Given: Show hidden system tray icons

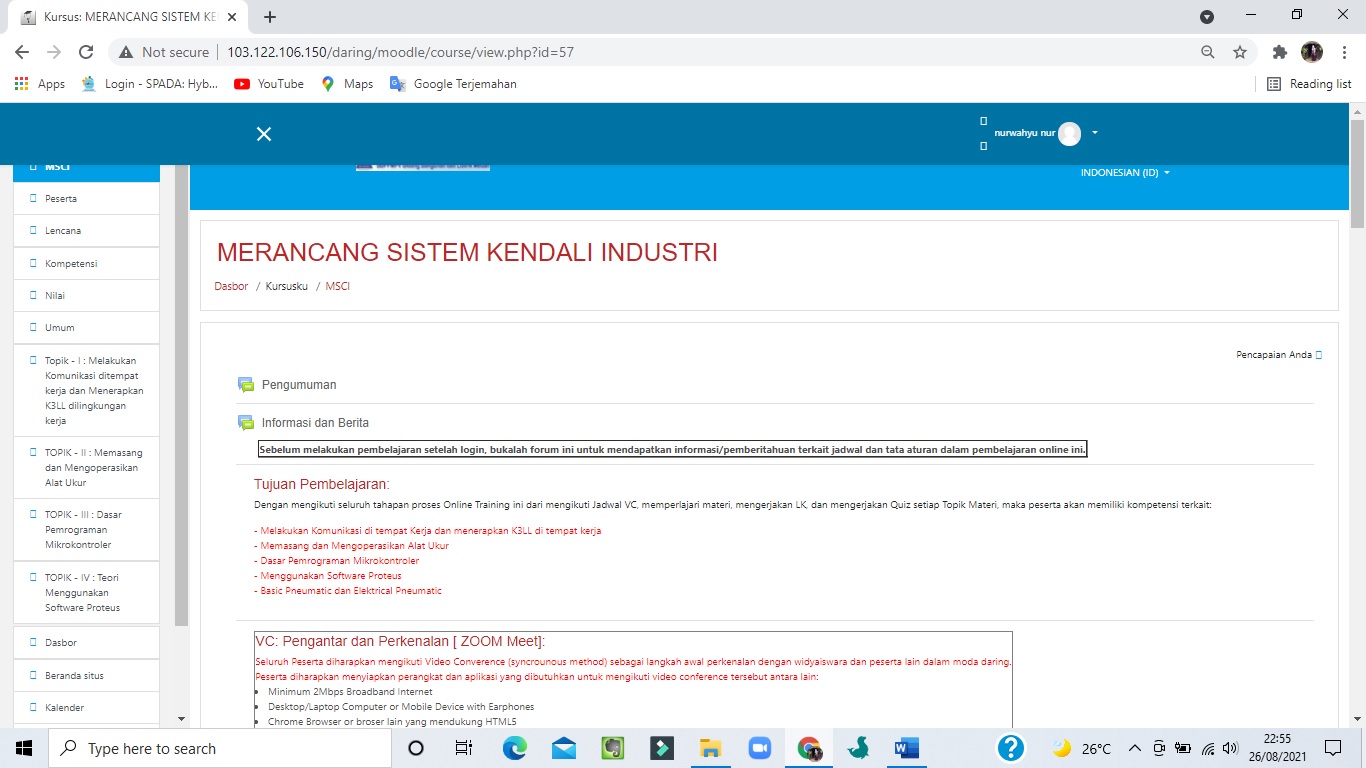Looking at the screenshot, I should (1134, 748).
